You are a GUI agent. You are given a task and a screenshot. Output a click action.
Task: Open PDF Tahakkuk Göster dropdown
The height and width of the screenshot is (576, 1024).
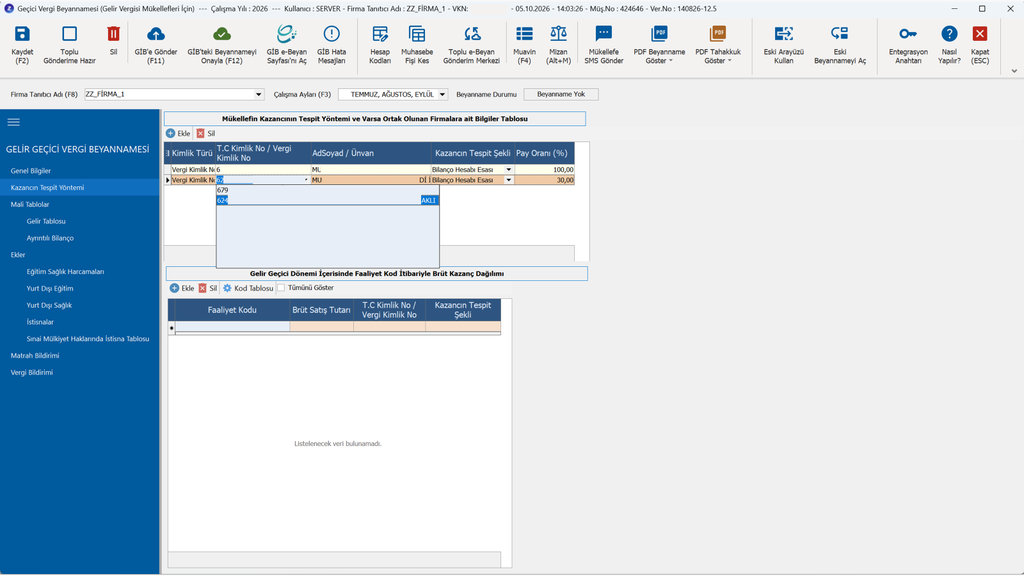pos(718,45)
